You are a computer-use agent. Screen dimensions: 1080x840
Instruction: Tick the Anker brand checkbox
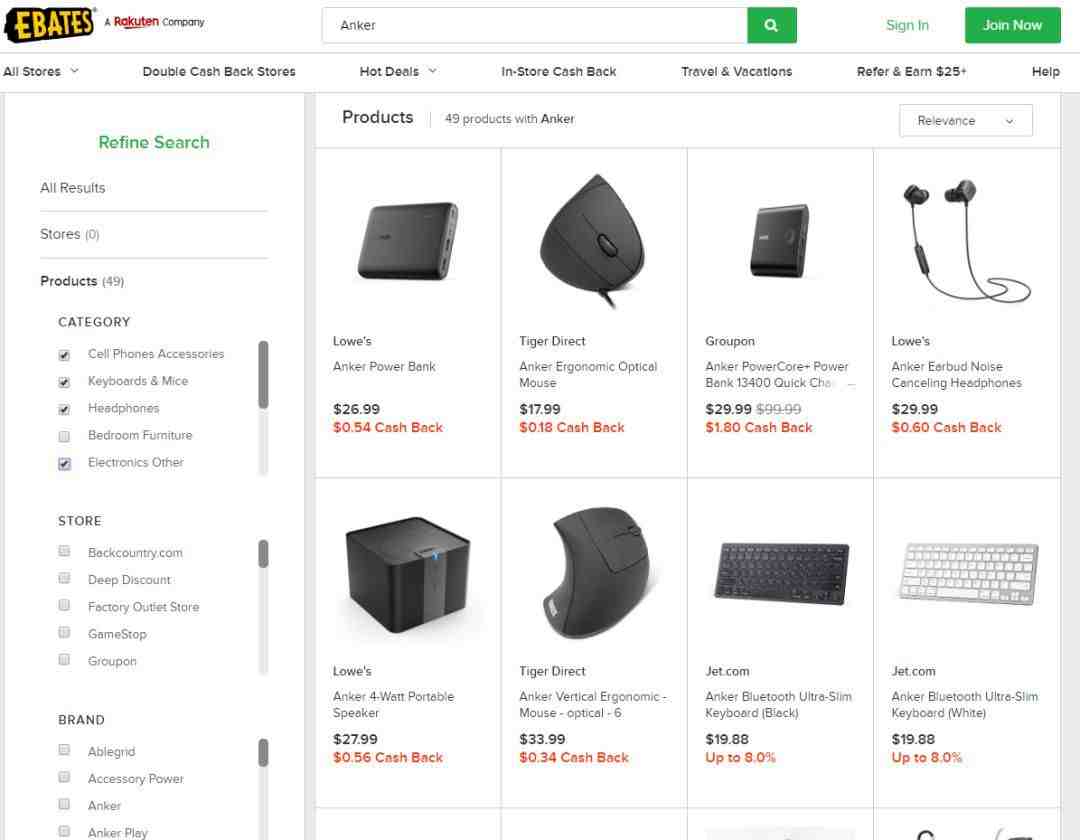point(65,804)
